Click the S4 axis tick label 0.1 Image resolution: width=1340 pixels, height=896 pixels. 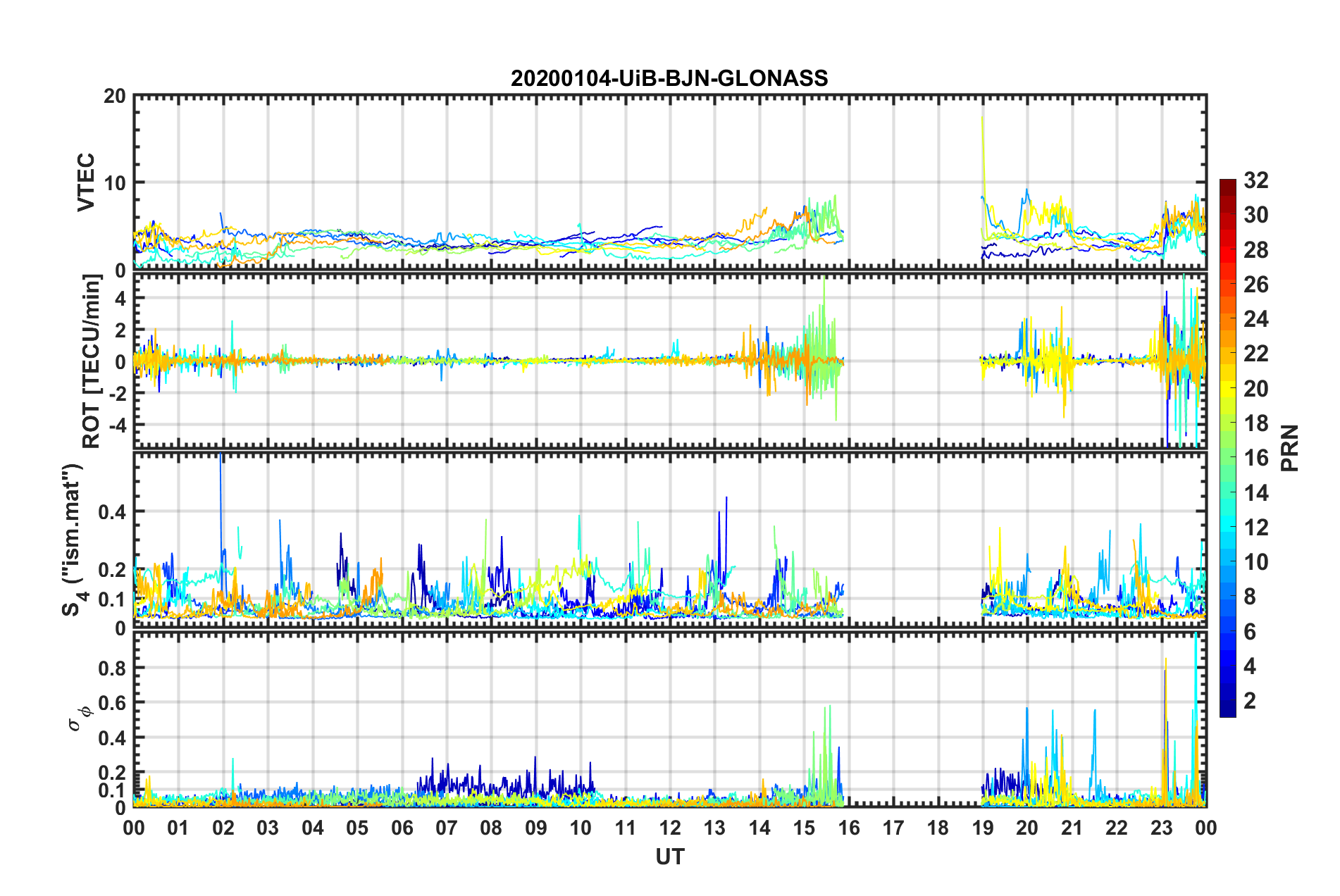112,599
